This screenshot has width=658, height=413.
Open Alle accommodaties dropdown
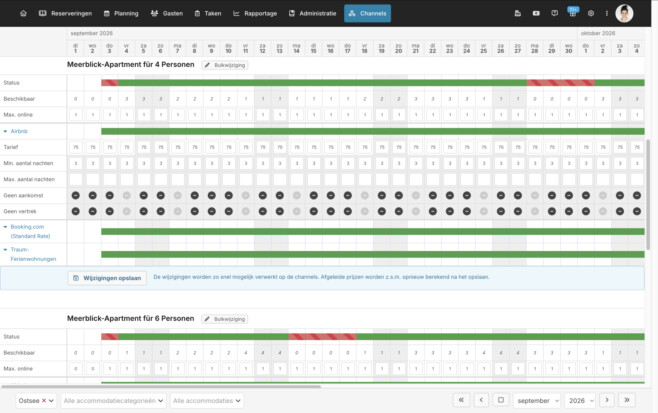point(207,400)
